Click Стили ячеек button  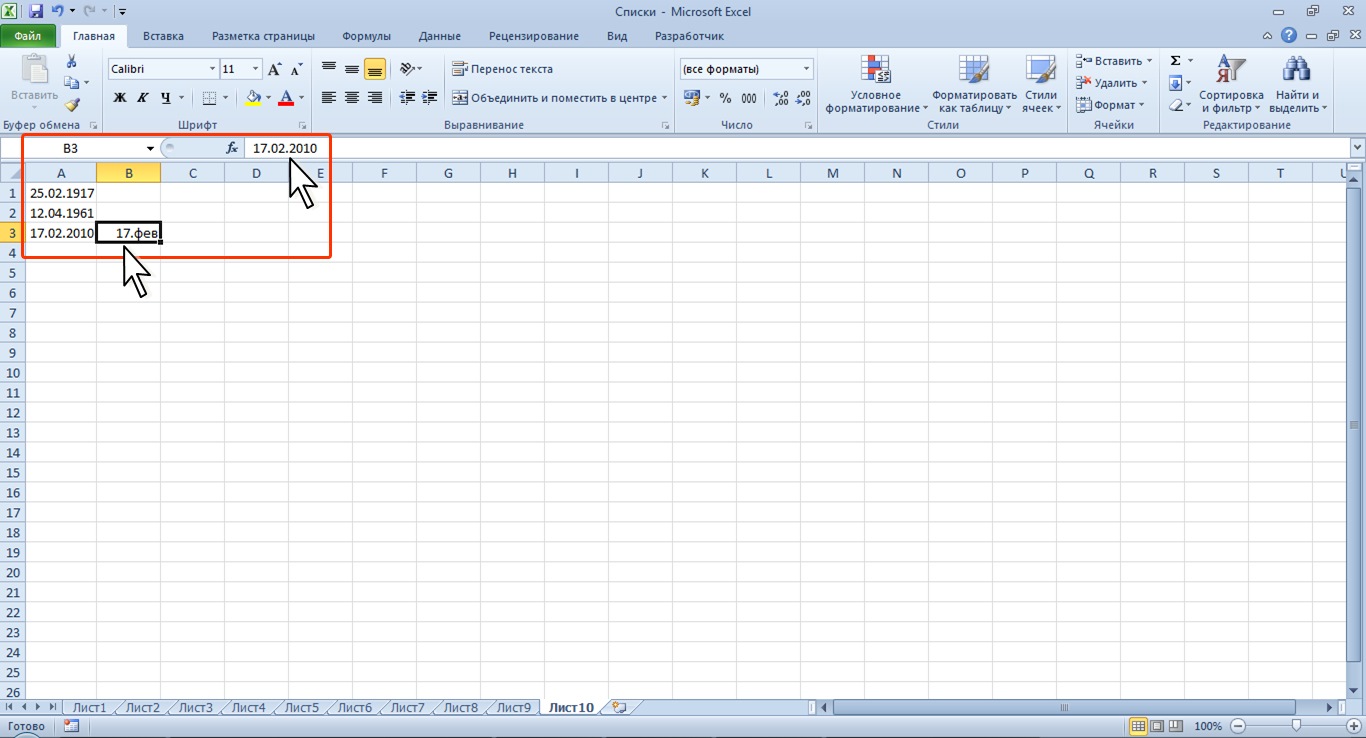tap(1041, 83)
